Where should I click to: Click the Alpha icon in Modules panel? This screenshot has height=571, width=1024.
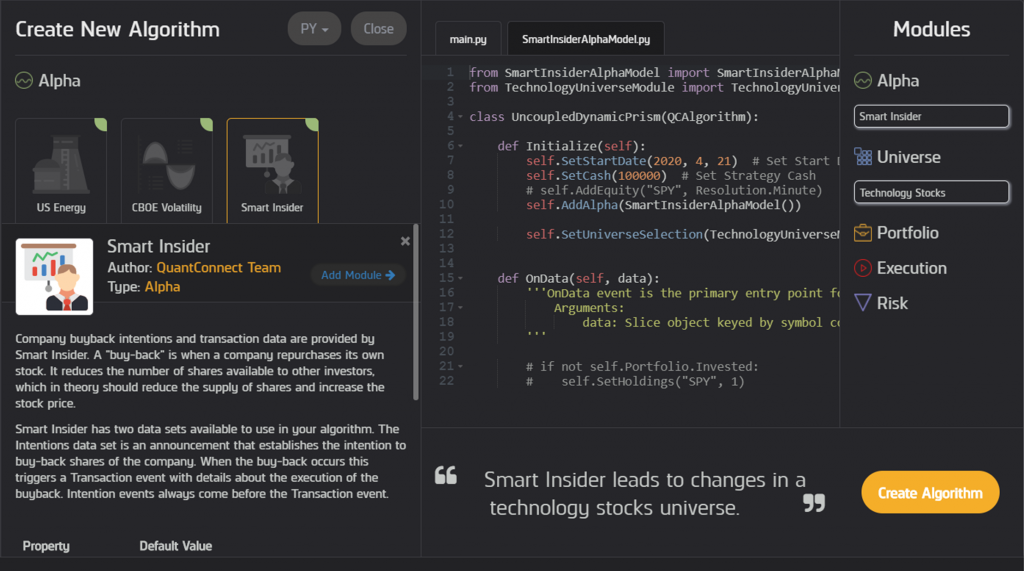point(863,80)
